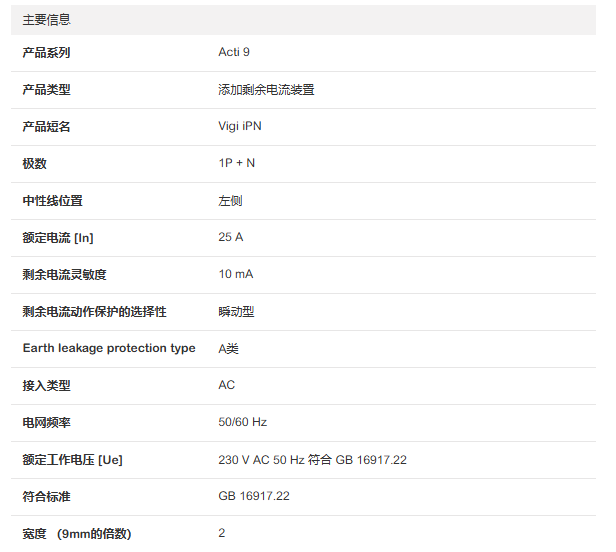Click the value Vigi iPN

[240, 126]
